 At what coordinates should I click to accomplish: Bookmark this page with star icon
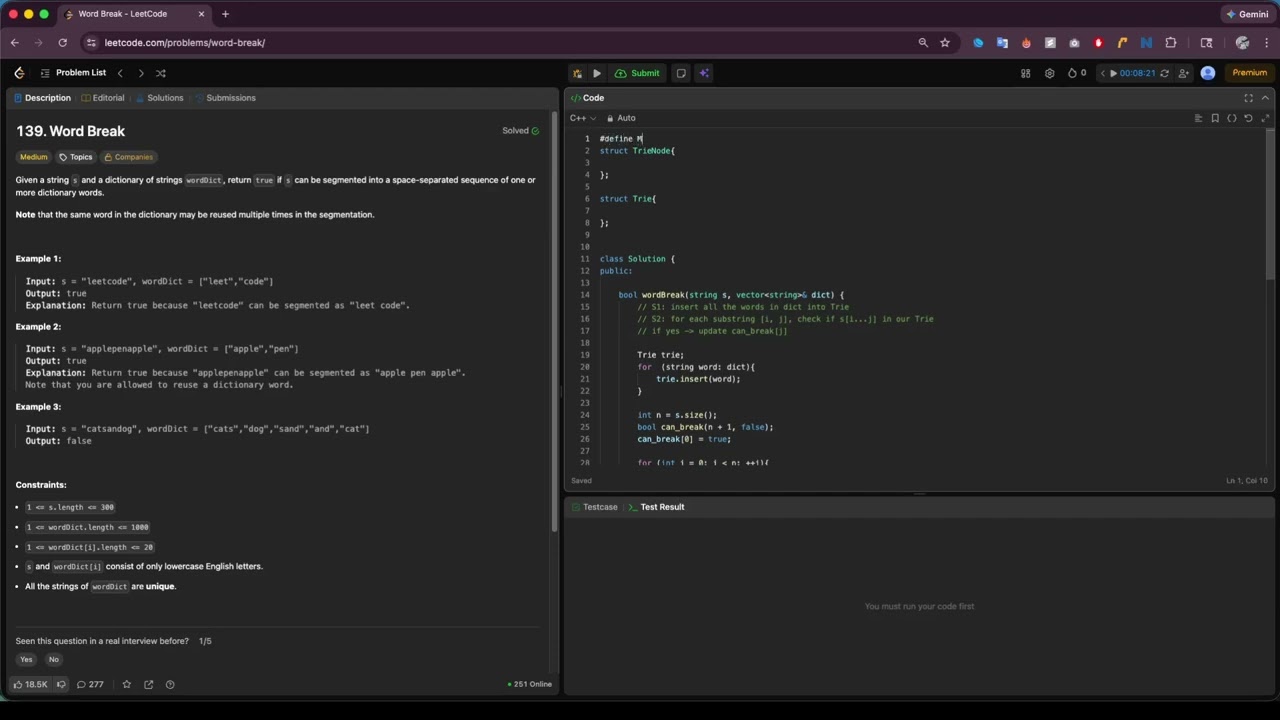click(945, 43)
